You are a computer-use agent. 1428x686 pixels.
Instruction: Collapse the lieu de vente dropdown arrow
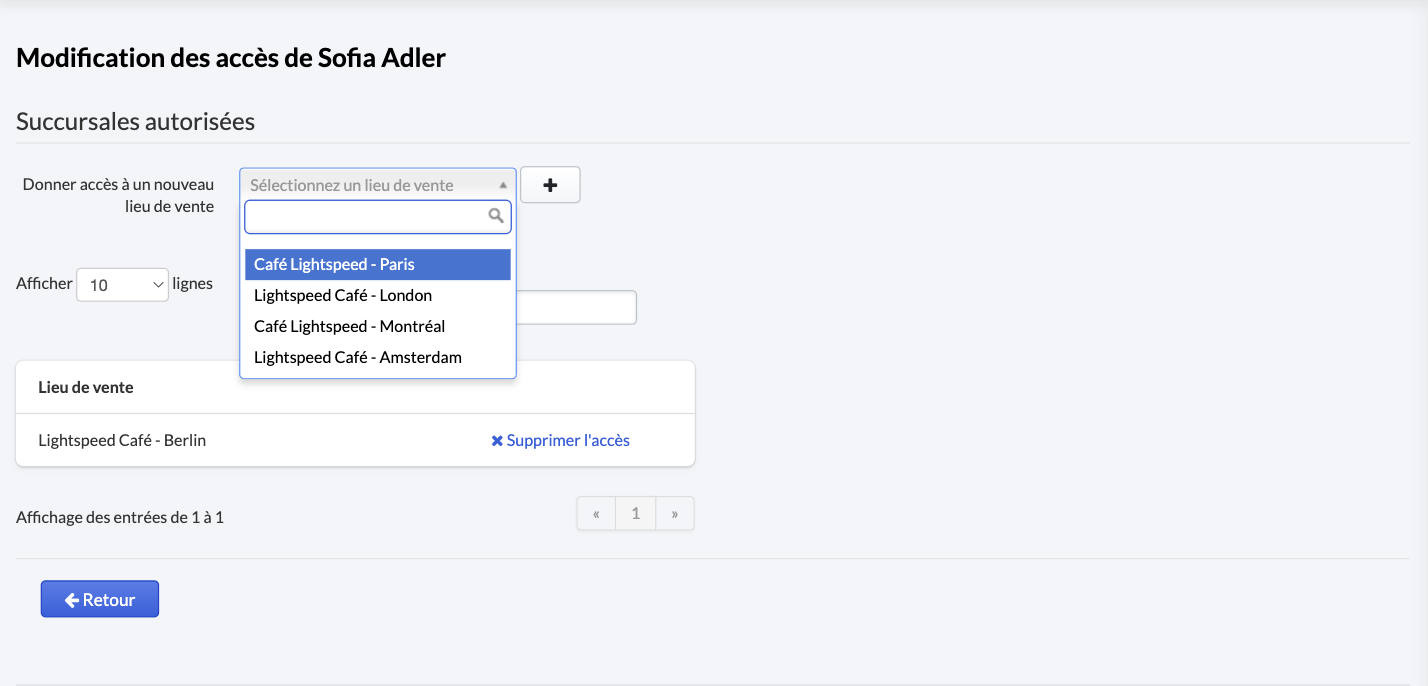[503, 185]
